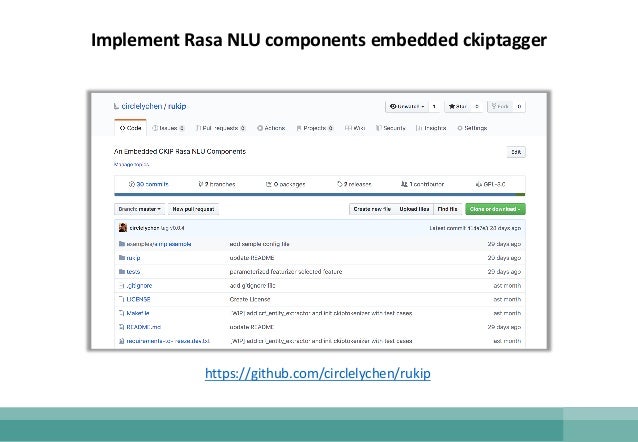Click the New pull request button
Screen dimensions: 638x442
[193, 209]
